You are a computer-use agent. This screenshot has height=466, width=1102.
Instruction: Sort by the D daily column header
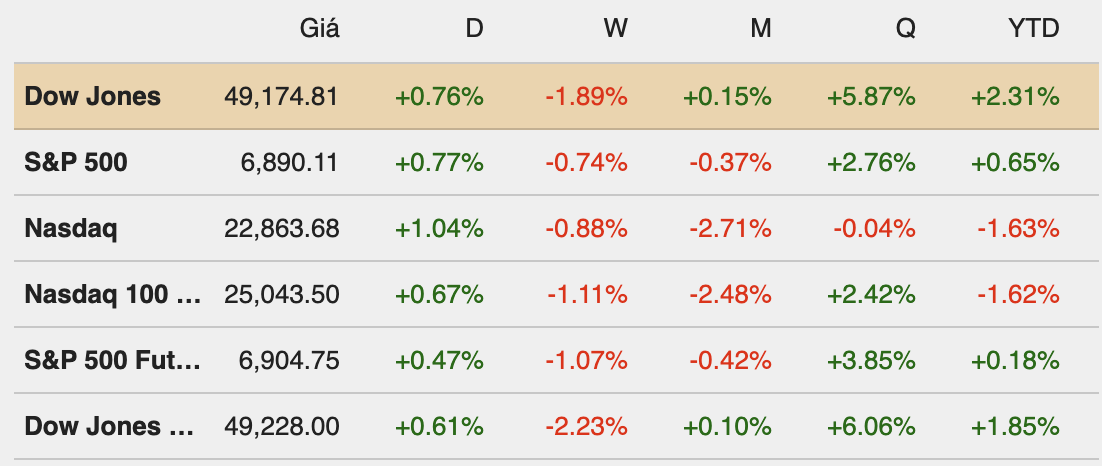pyautogui.click(x=474, y=29)
